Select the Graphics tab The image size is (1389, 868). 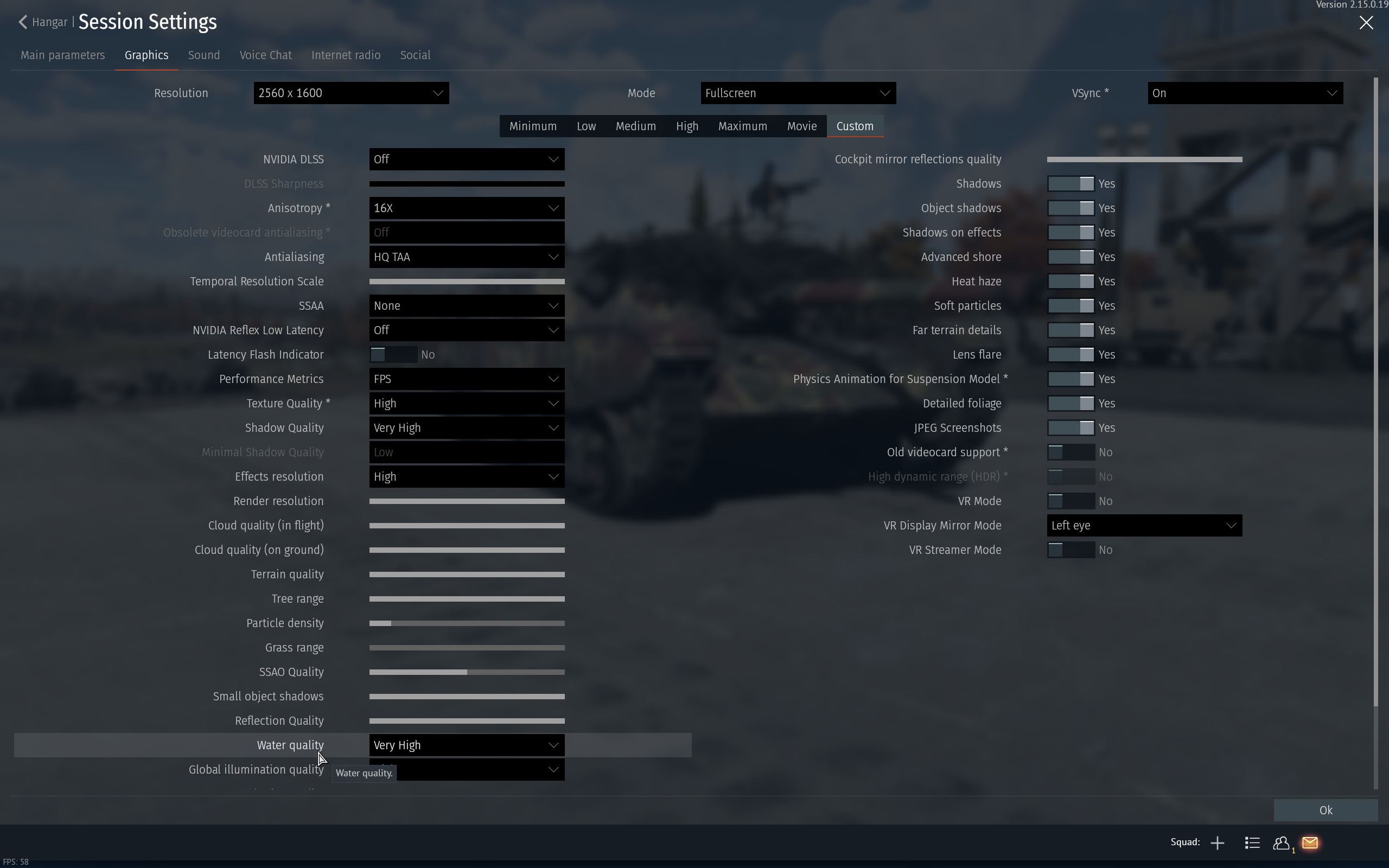[x=146, y=55]
